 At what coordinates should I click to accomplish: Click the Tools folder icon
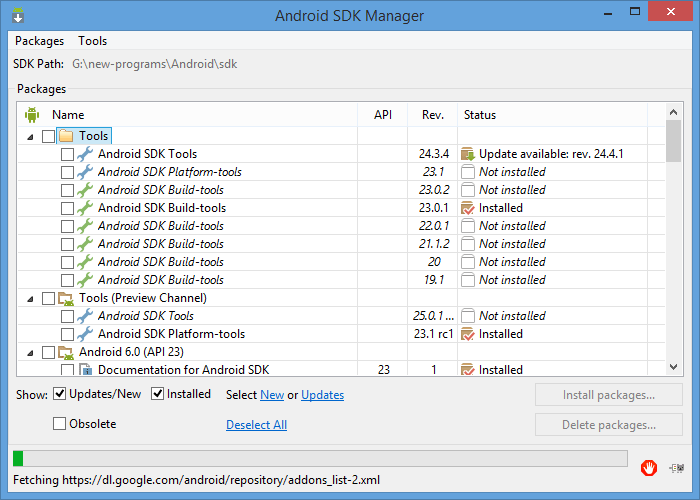pyautogui.click(x=66, y=136)
